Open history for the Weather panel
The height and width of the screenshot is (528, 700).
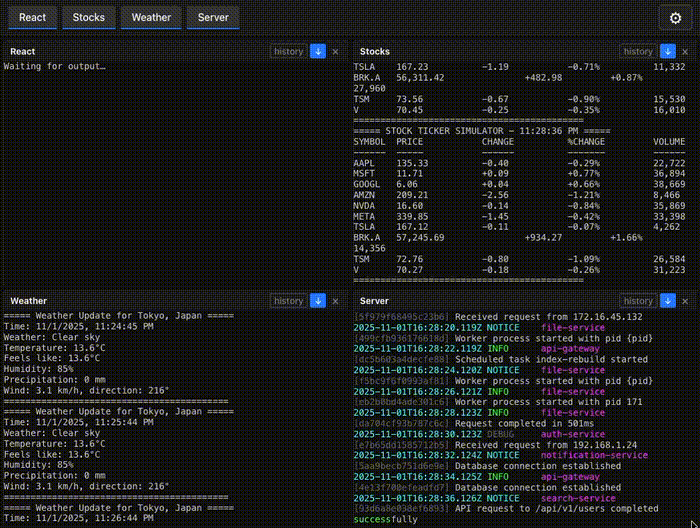pyautogui.click(x=288, y=301)
